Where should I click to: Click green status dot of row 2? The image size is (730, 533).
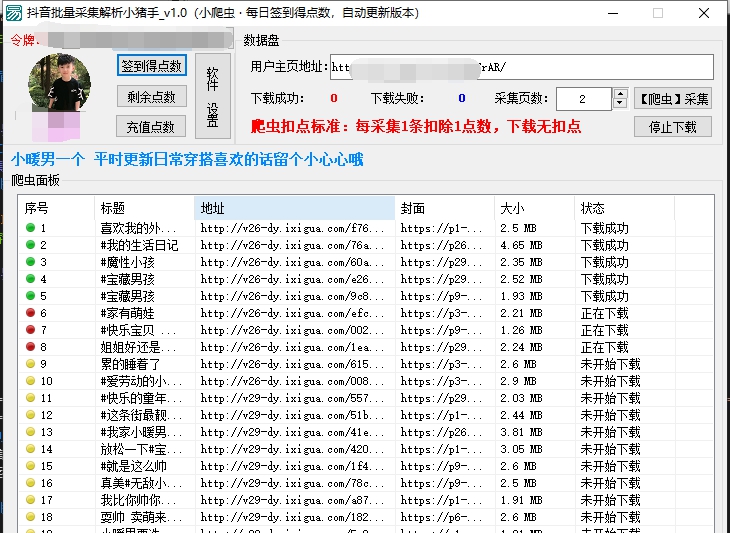point(31,245)
